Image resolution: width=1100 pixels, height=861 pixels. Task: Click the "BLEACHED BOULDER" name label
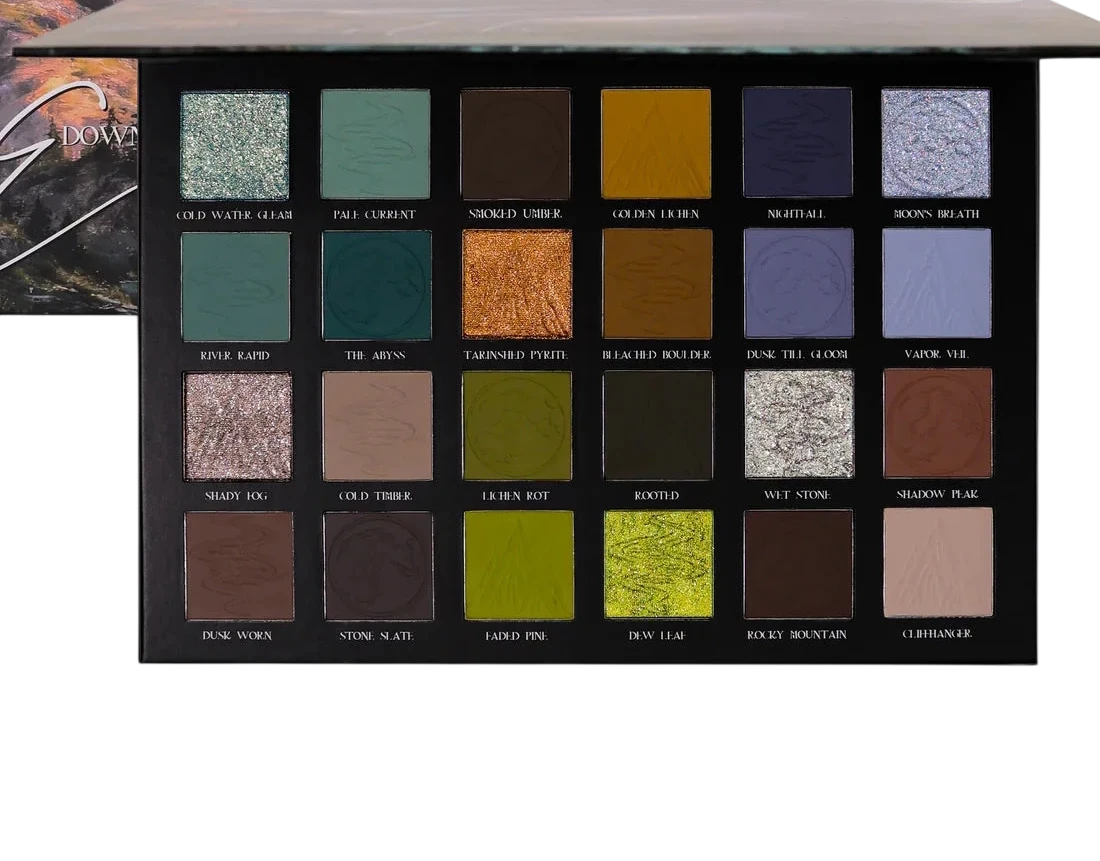coord(657,354)
